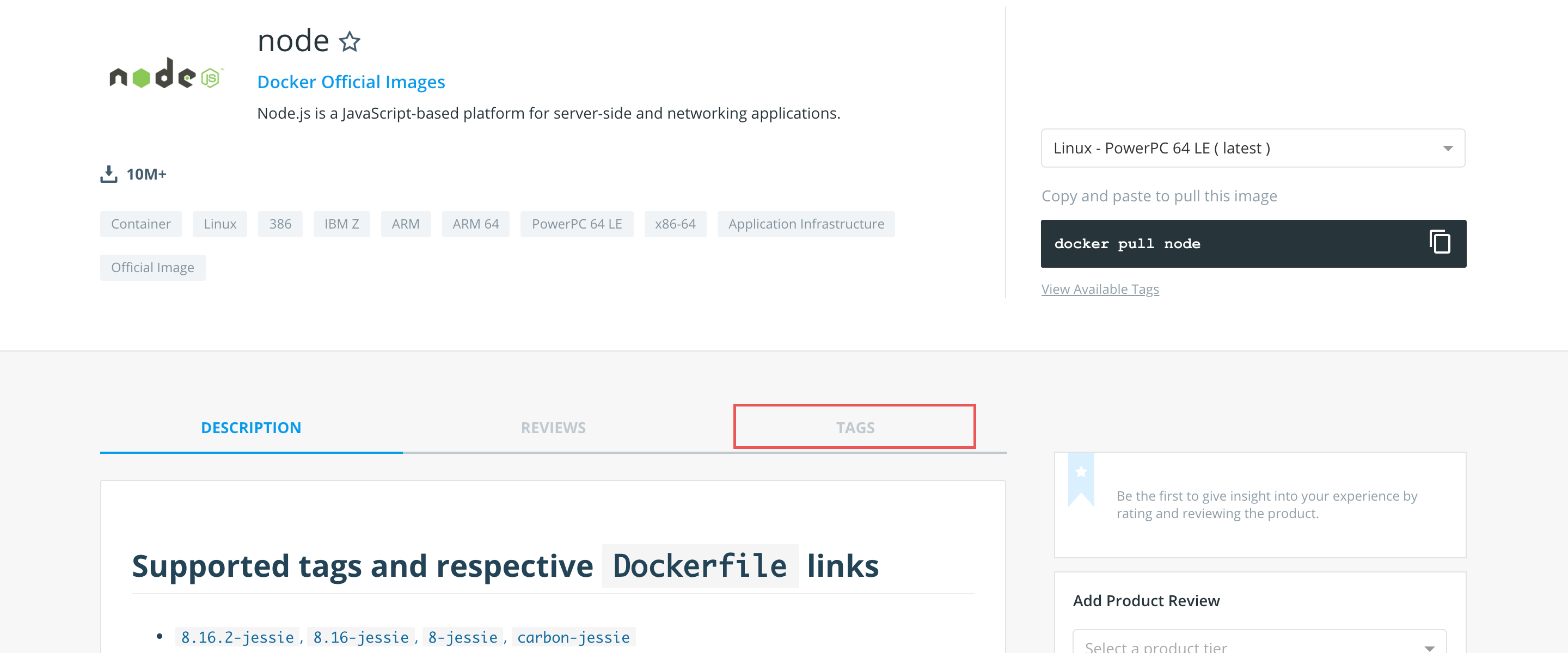Image resolution: width=1568 pixels, height=653 pixels.
Task: Open the carbon-jessie tag link
Action: tap(573, 637)
